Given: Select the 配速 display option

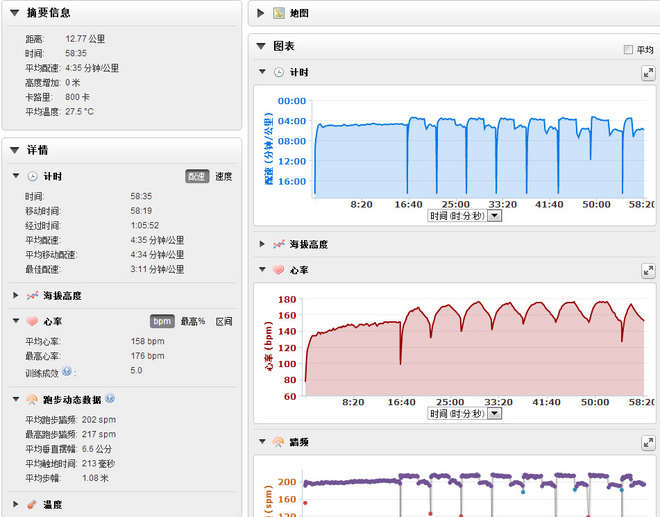Looking at the screenshot, I should click(197, 176).
